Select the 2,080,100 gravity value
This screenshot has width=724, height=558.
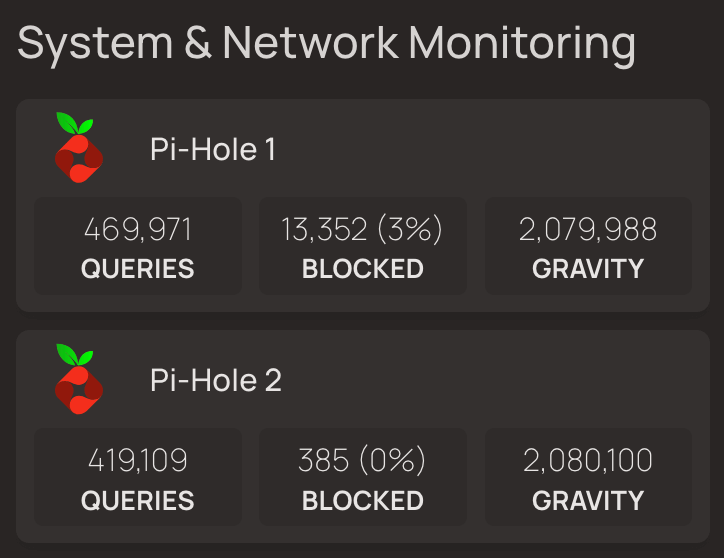[x=588, y=461]
